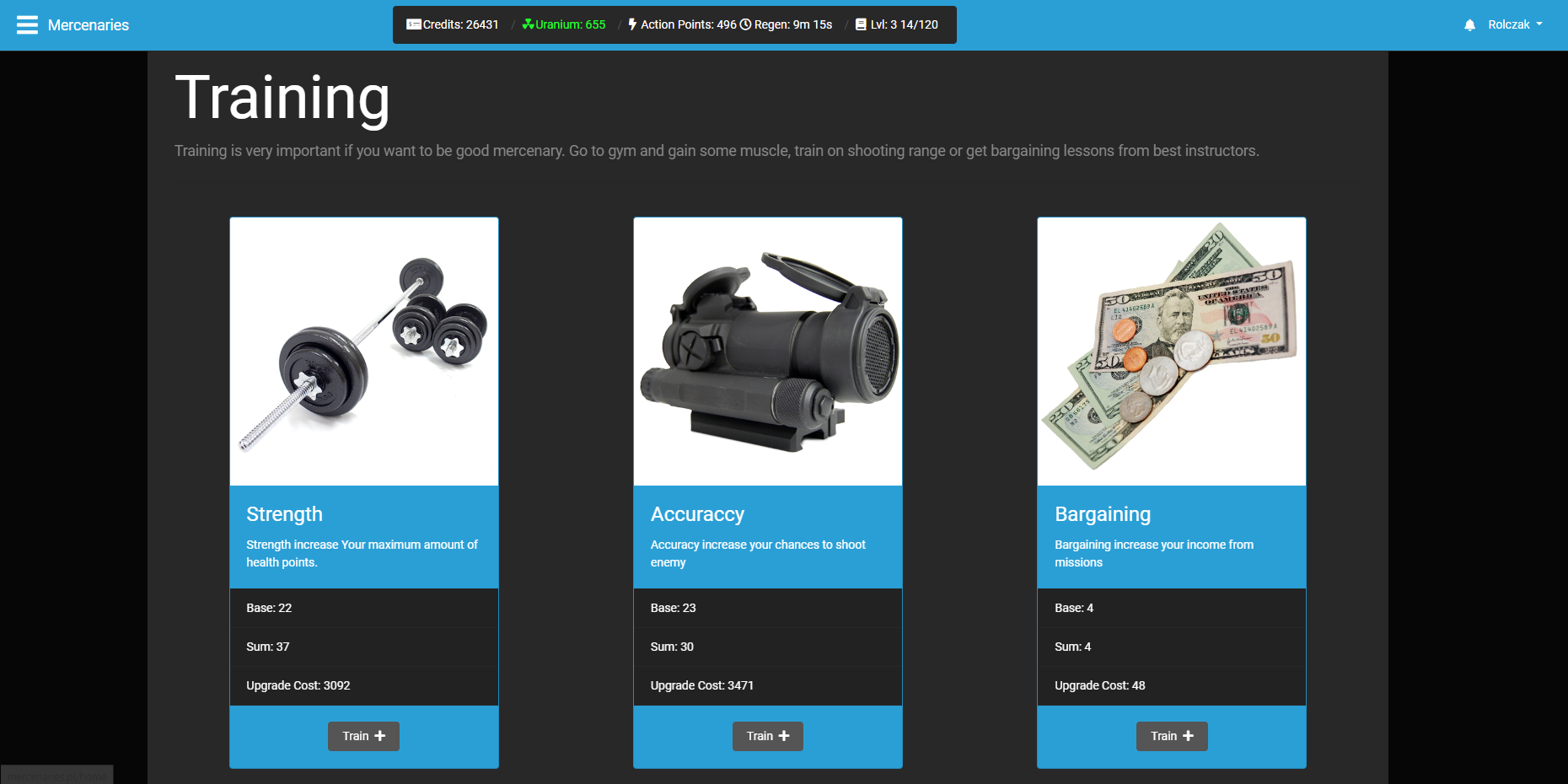Click the credits banknote icon

point(412,24)
